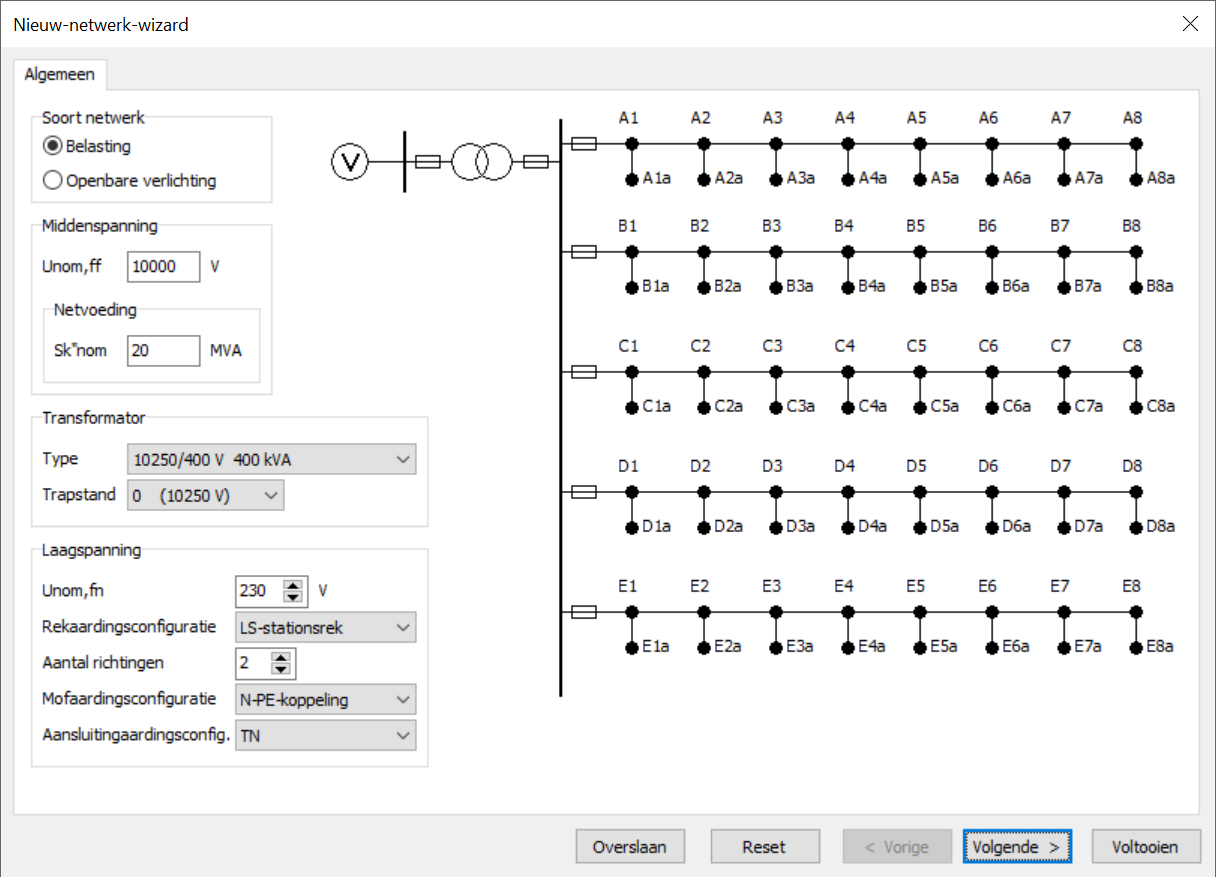Click the Sk"nom MVA input field
1216x877 pixels.
point(163,351)
